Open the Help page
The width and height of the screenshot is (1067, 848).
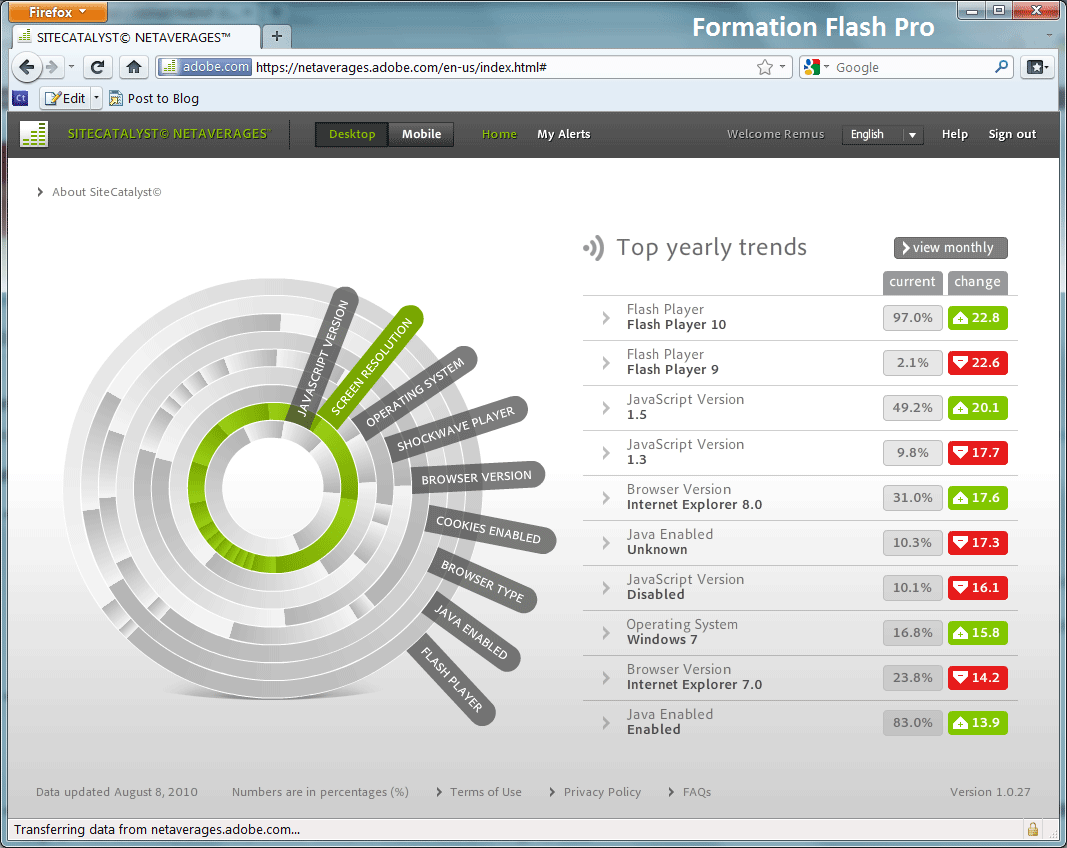(x=954, y=134)
